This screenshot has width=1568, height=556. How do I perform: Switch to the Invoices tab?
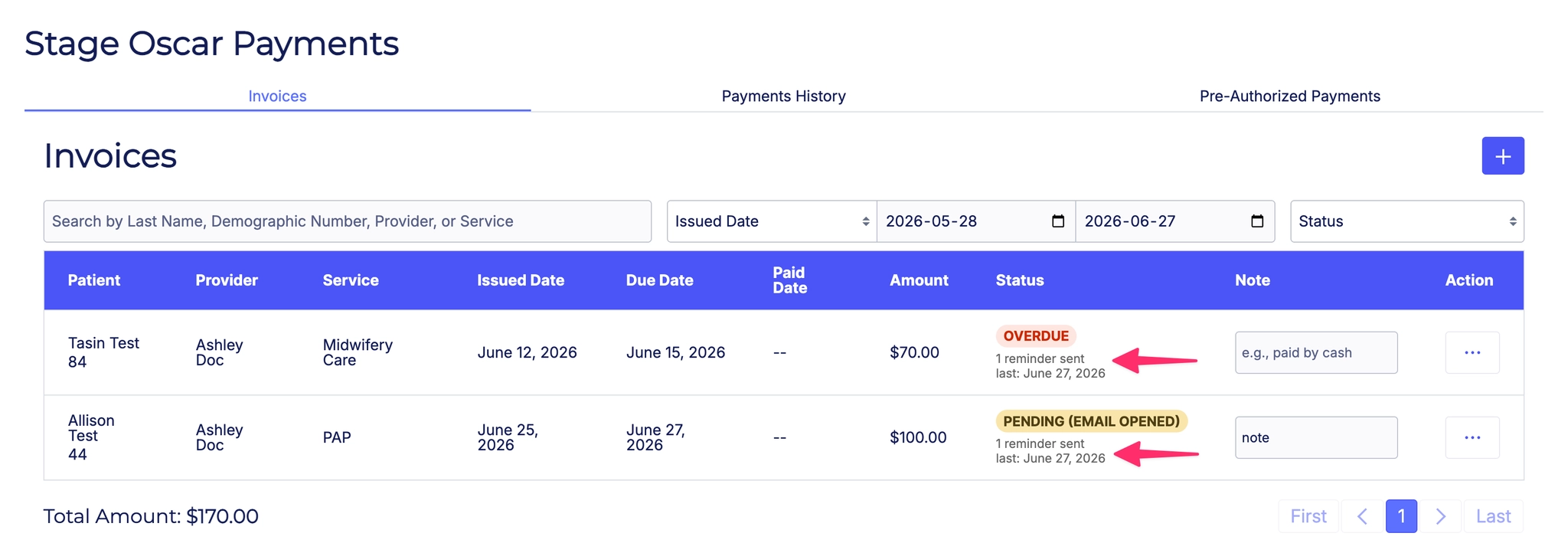(x=277, y=96)
